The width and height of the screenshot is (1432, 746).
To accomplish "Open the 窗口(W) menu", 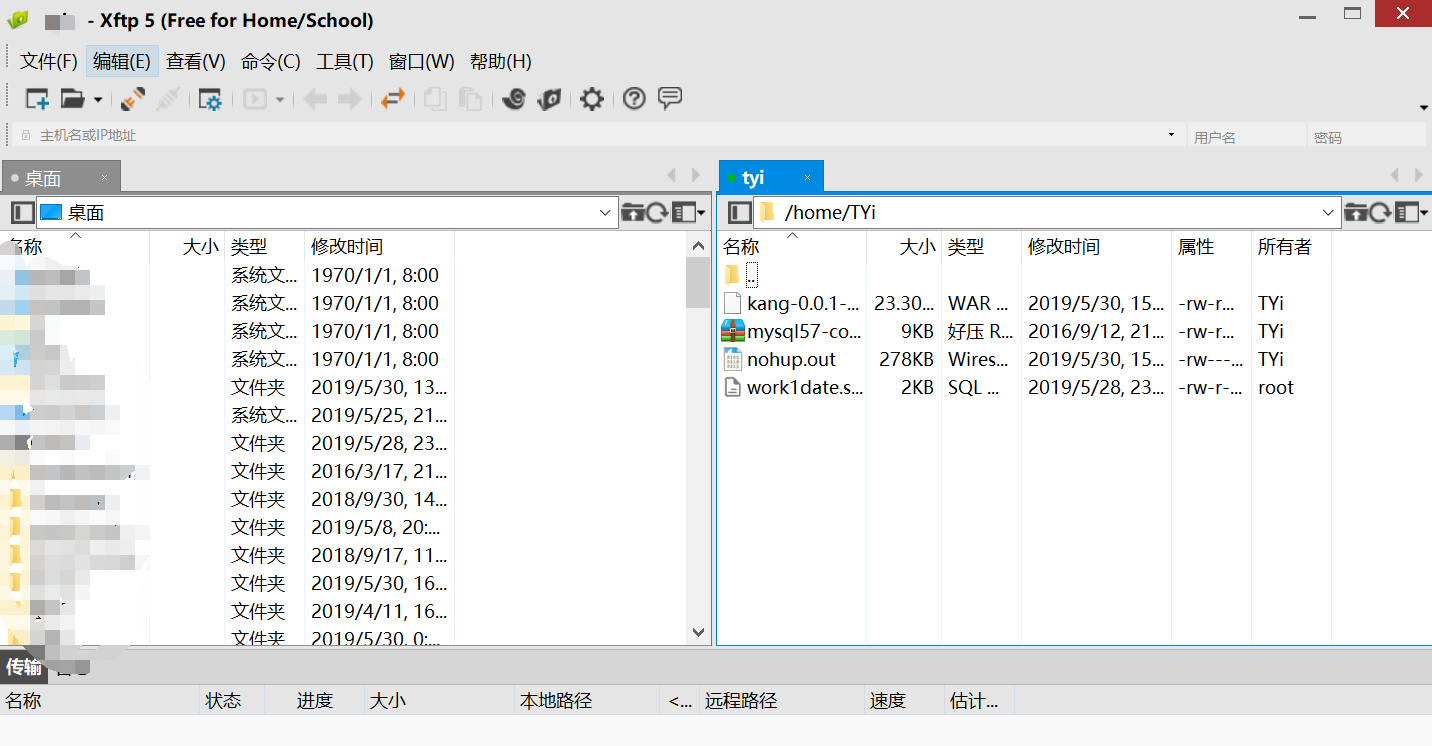I will [x=422, y=61].
